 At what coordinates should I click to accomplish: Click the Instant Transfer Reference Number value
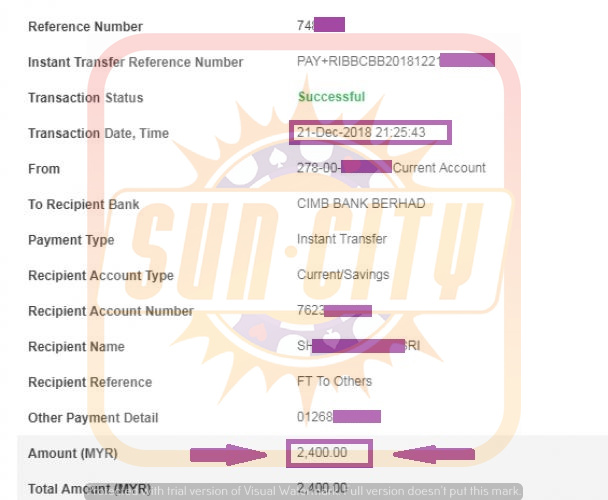396,61
